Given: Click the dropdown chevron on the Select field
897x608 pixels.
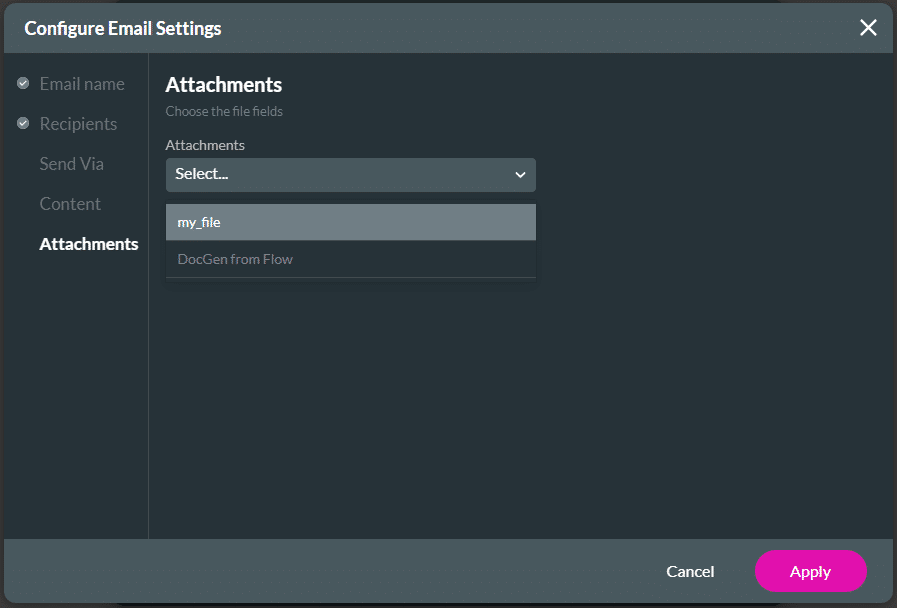Looking at the screenshot, I should tap(520, 174).
